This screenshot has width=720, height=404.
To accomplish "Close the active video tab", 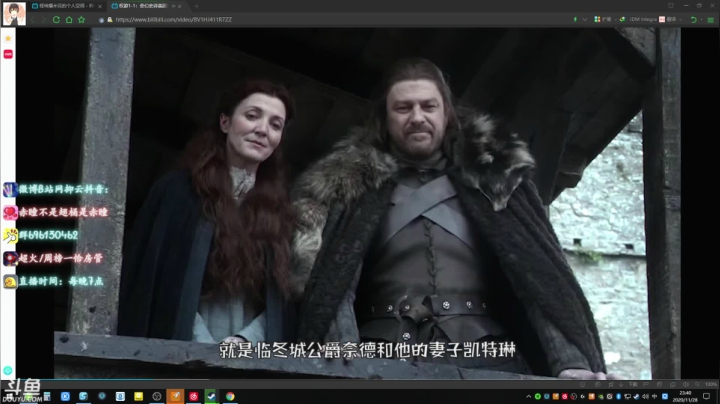I will pyautogui.click(x=180, y=6).
